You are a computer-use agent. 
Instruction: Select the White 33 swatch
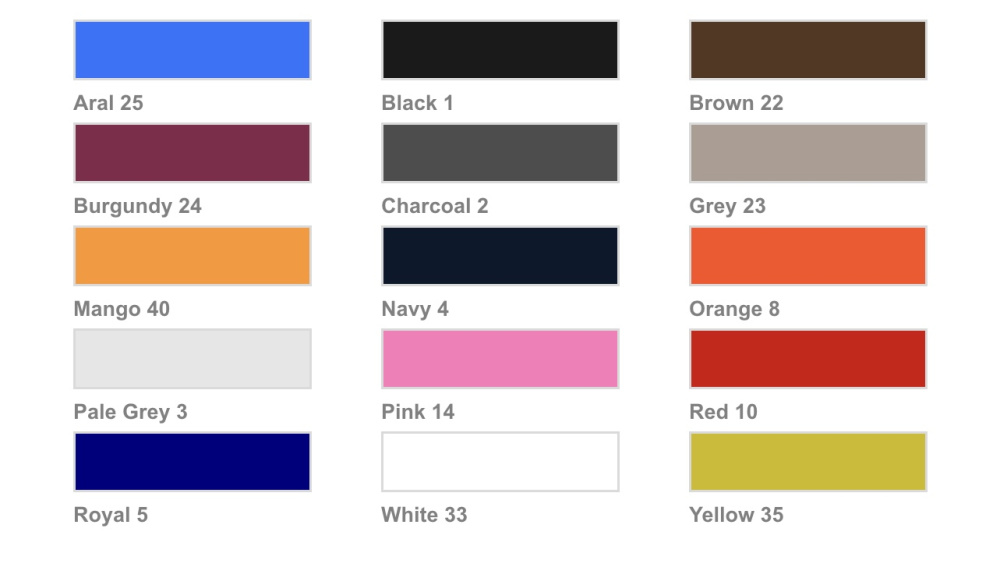tap(500, 462)
